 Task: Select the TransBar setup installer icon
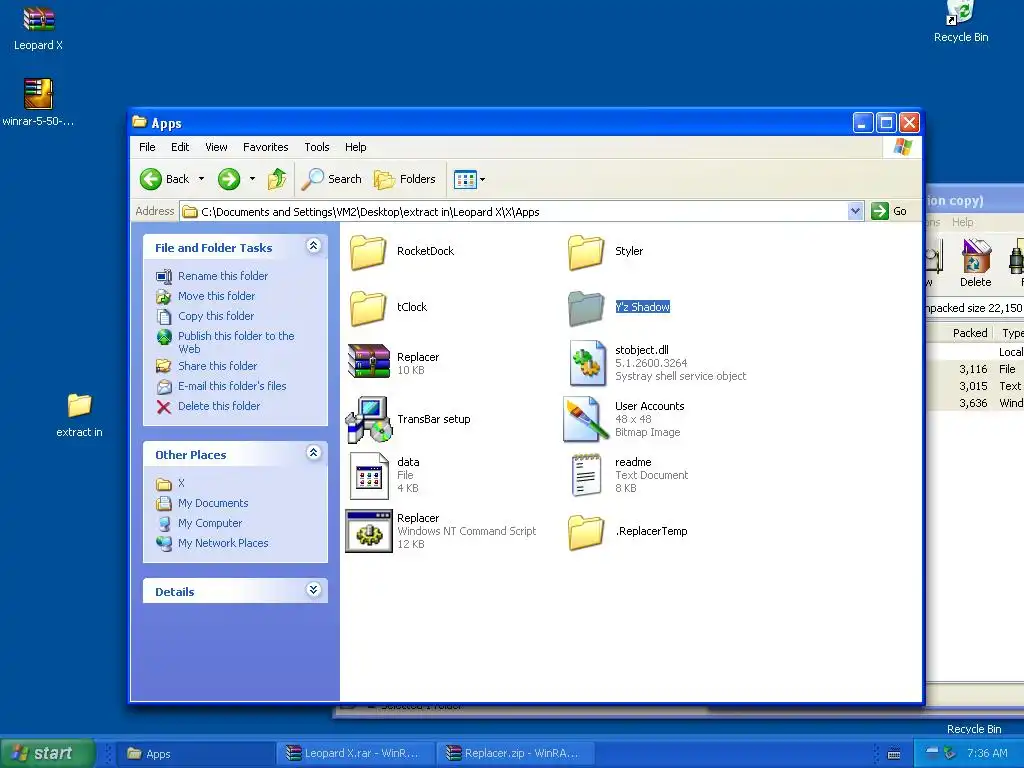(x=368, y=419)
